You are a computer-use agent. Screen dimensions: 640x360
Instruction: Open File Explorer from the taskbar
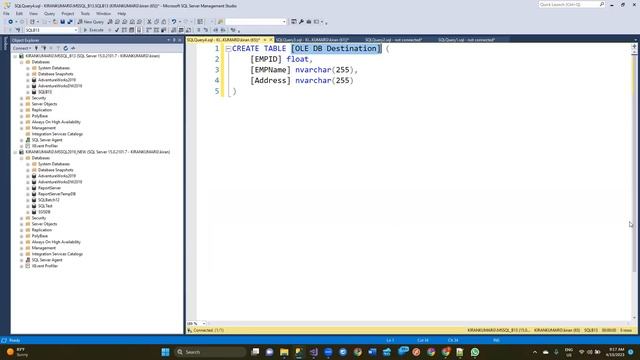pyautogui.click(x=284, y=352)
